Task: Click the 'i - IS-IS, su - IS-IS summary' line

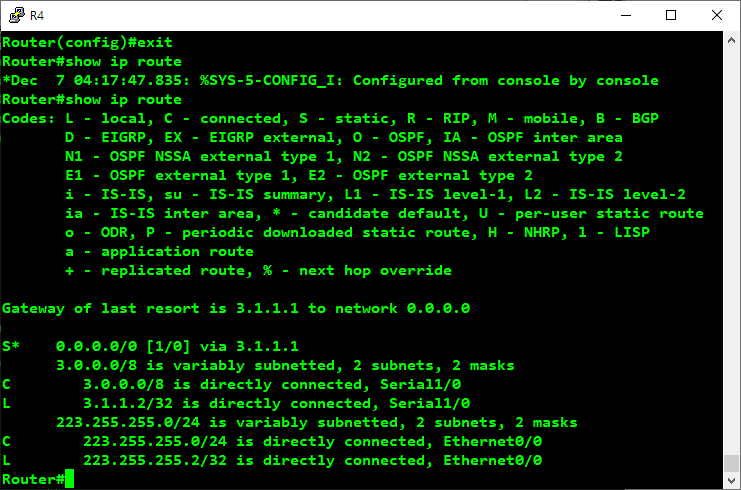Action: [375, 194]
